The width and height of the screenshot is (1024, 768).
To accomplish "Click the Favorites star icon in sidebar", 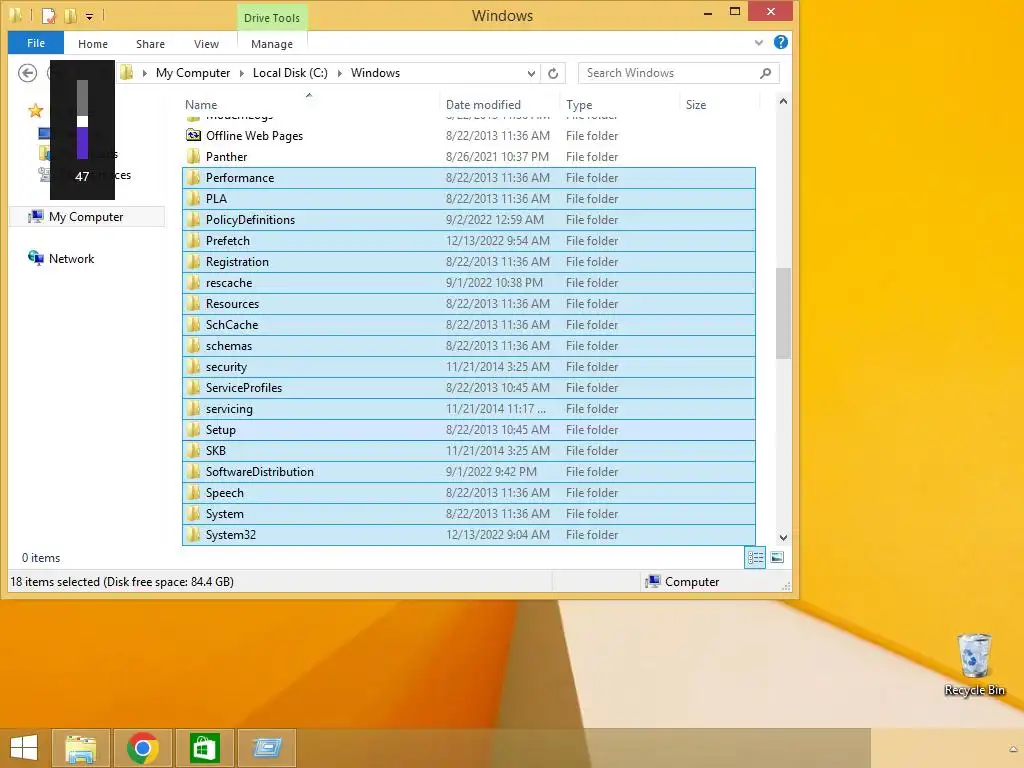I will click(35, 110).
